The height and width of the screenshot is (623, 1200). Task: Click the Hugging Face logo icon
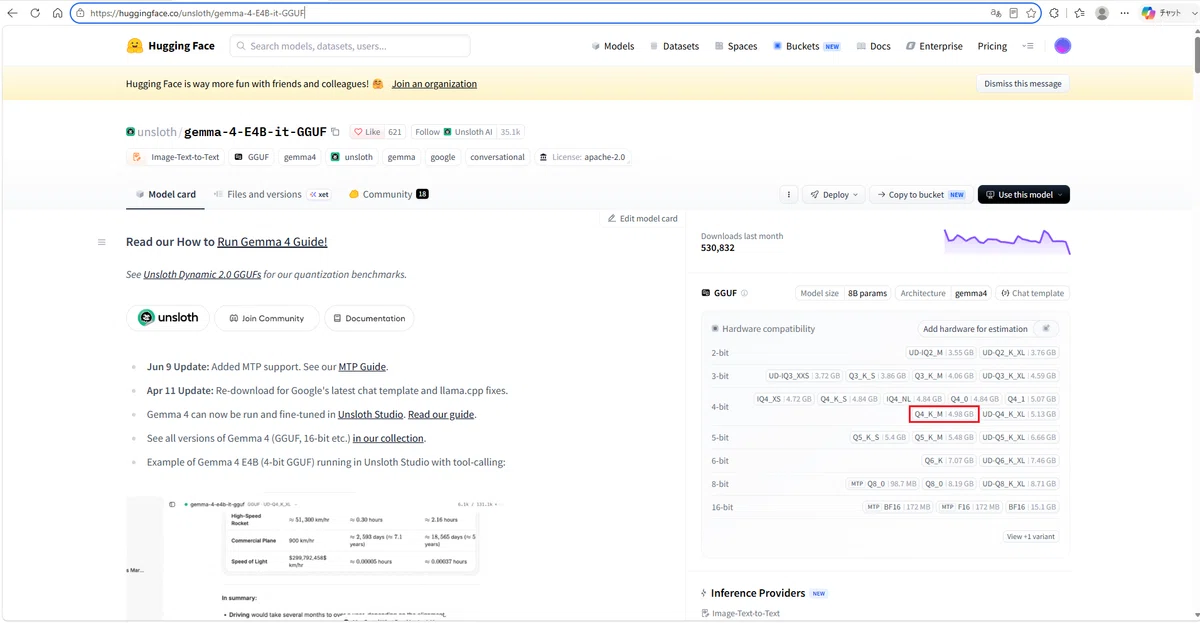click(134, 46)
